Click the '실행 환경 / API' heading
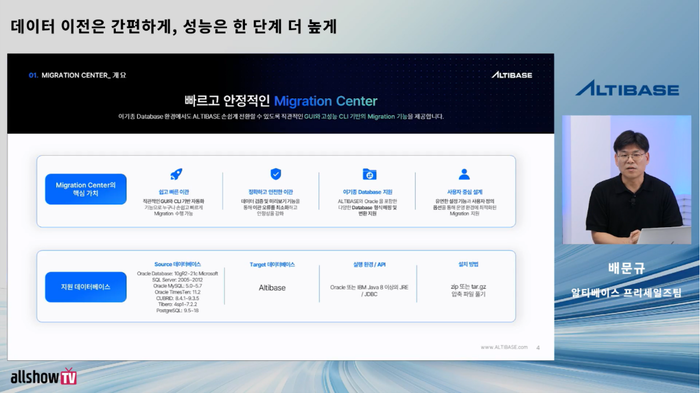The height and width of the screenshot is (393, 700). pyautogui.click(x=369, y=264)
